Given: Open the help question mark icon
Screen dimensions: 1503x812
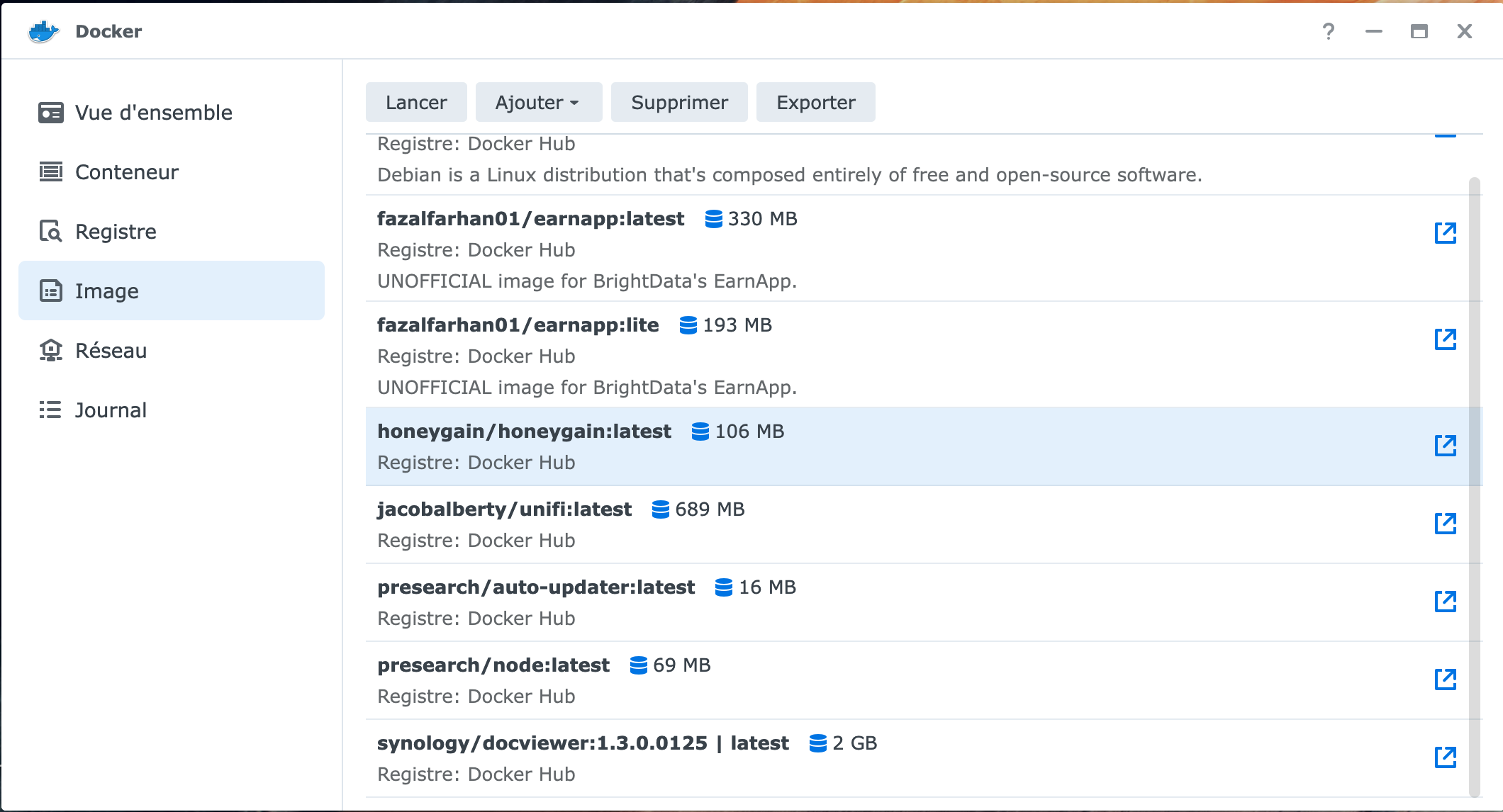Looking at the screenshot, I should tap(1329, 31).
